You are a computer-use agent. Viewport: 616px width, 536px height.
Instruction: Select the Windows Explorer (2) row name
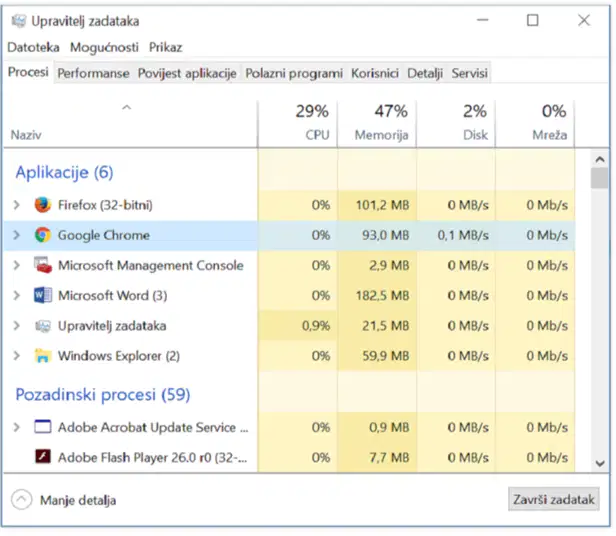(x=119, y=356)
